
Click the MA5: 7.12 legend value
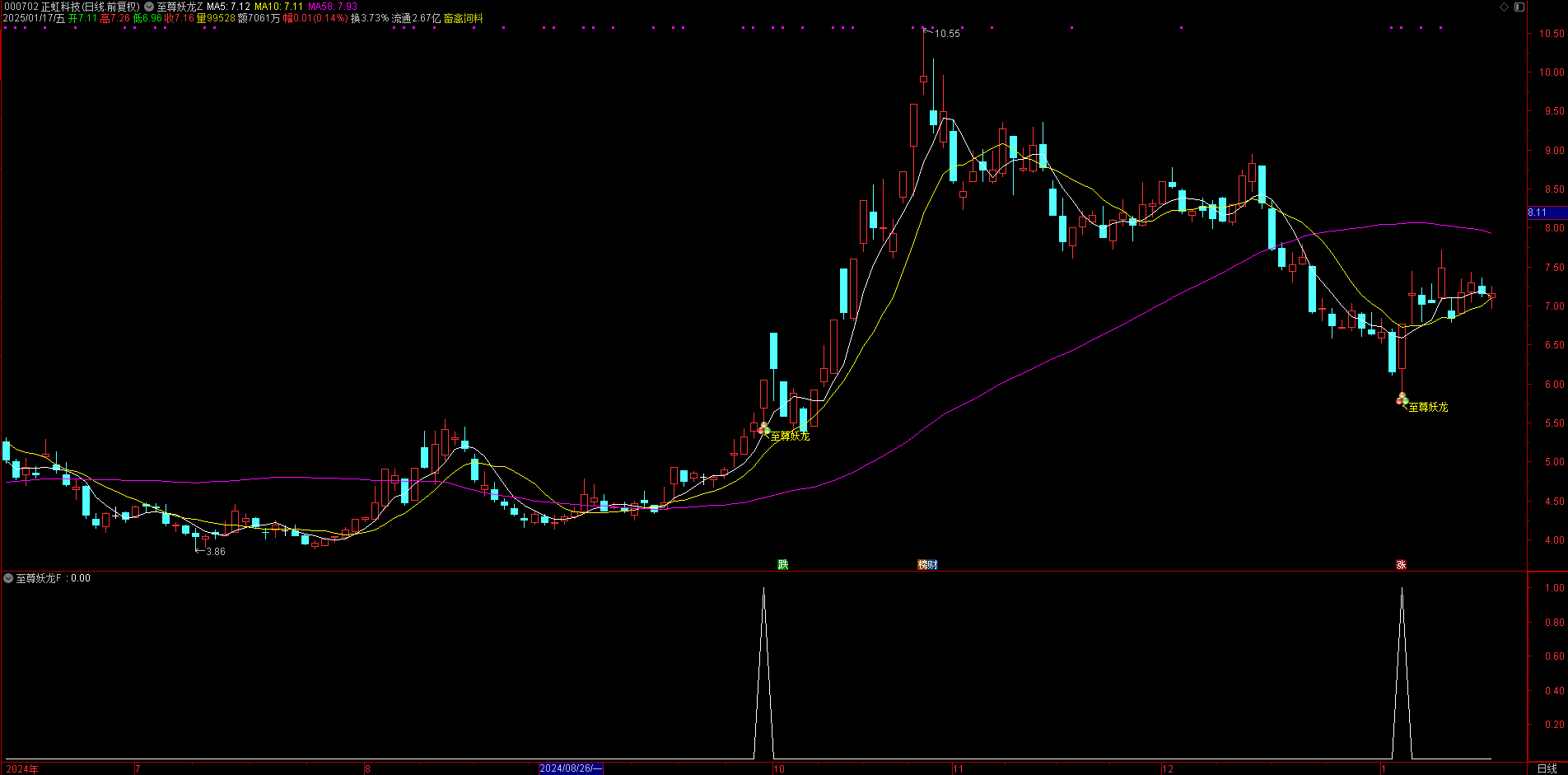228,7
